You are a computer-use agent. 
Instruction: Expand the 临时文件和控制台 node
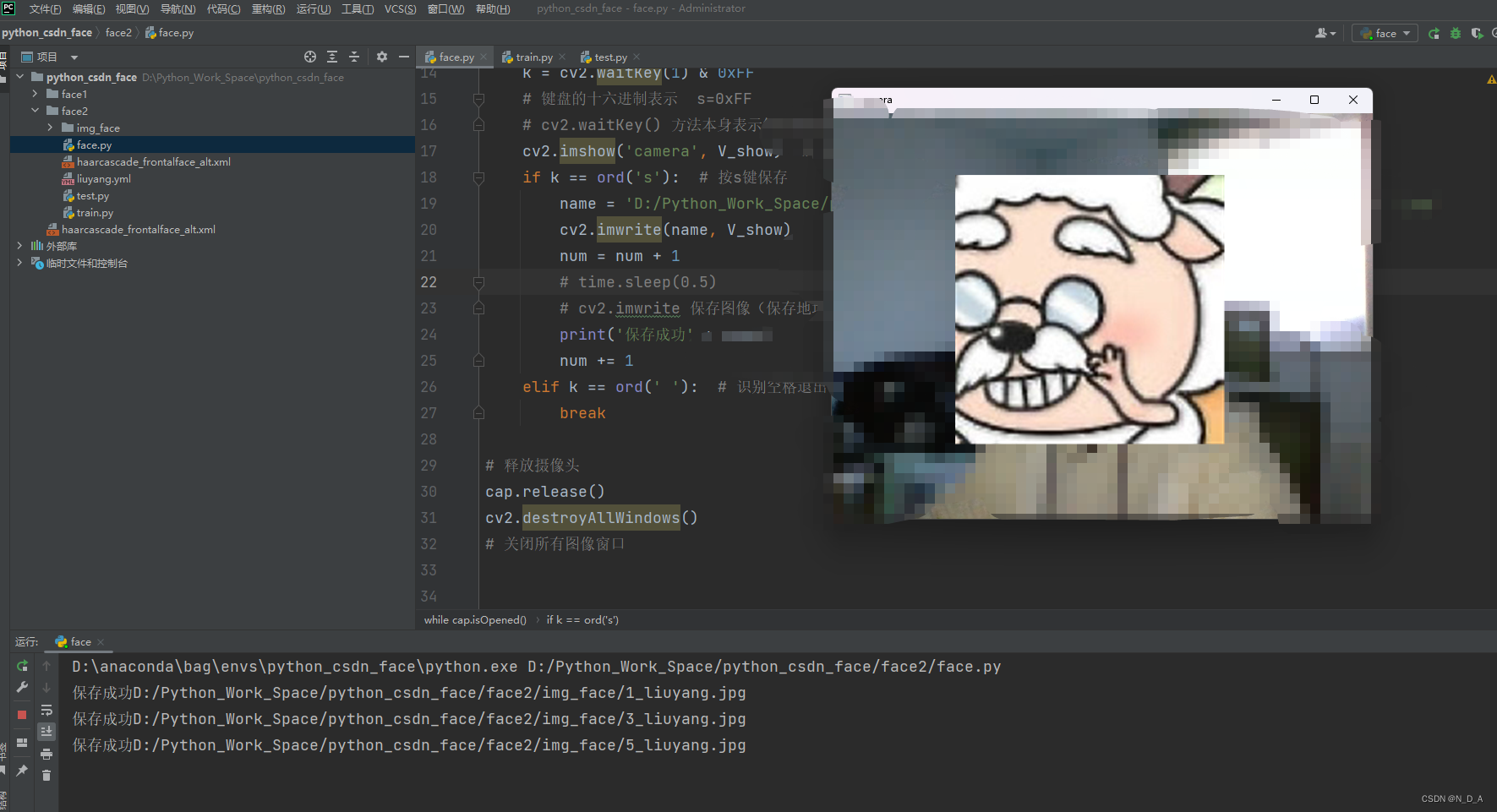point(19,263)
